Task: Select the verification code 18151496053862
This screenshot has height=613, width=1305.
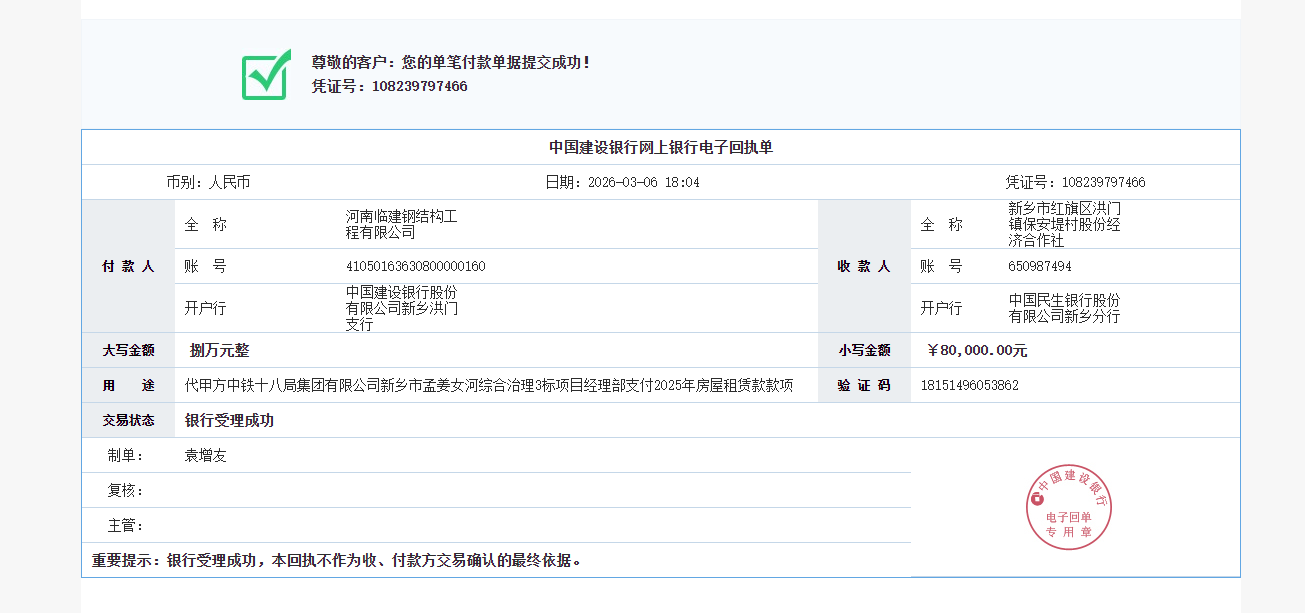Action: (x=969, y=386)
